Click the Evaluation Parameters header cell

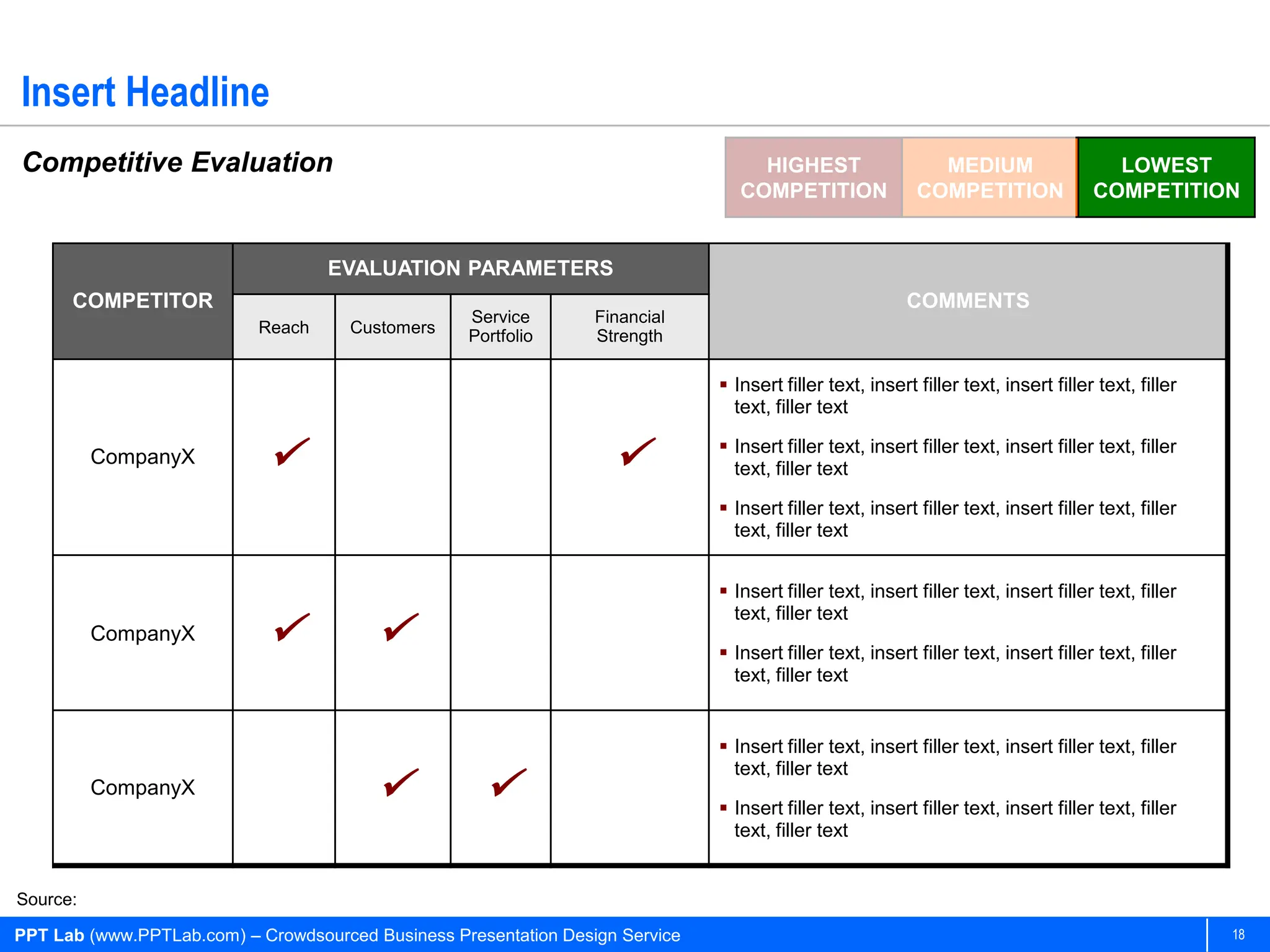pos(470,268)
